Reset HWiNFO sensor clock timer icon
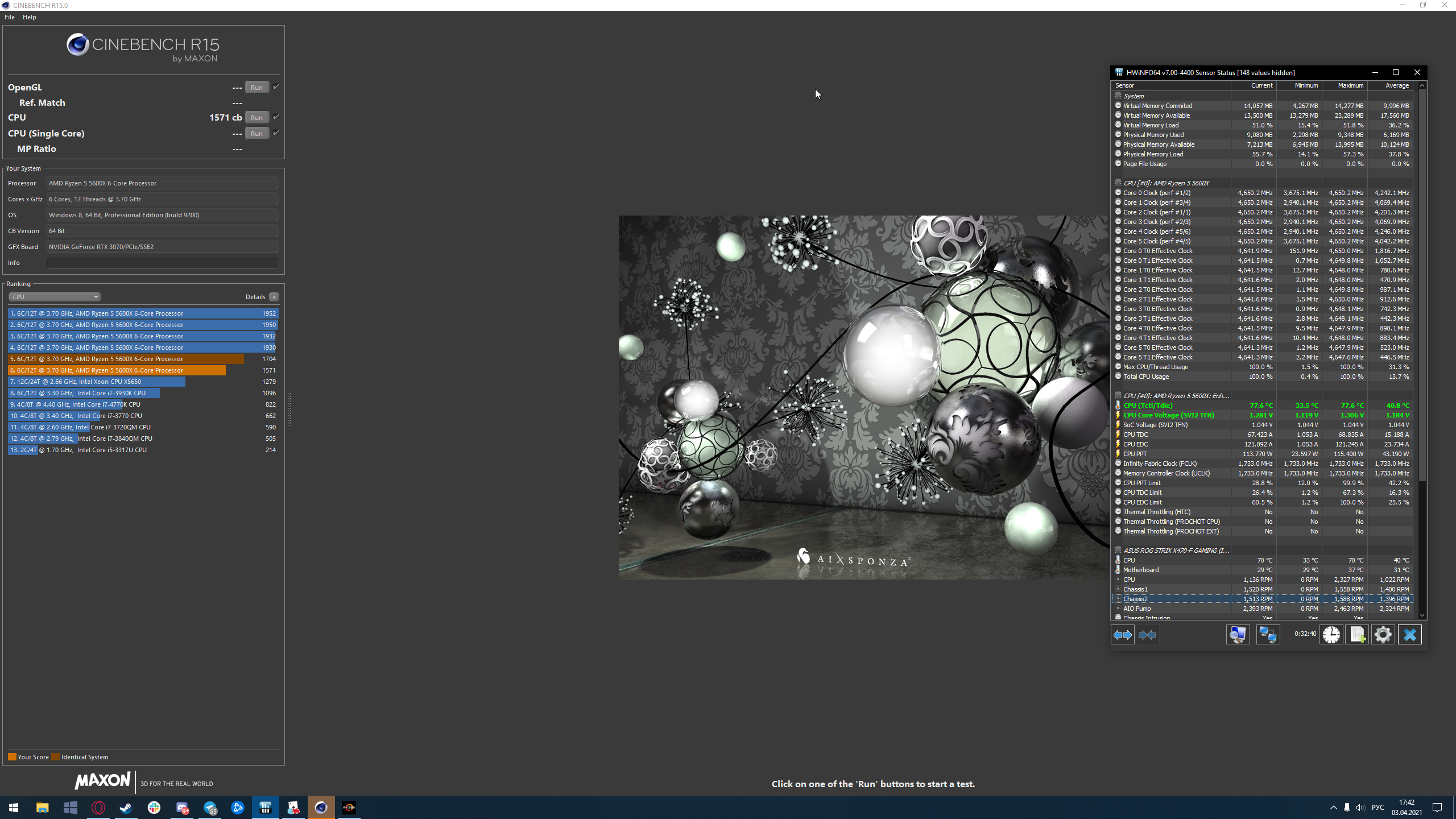The height and width of the screenshot is (819, 1456). (1331, 635)
